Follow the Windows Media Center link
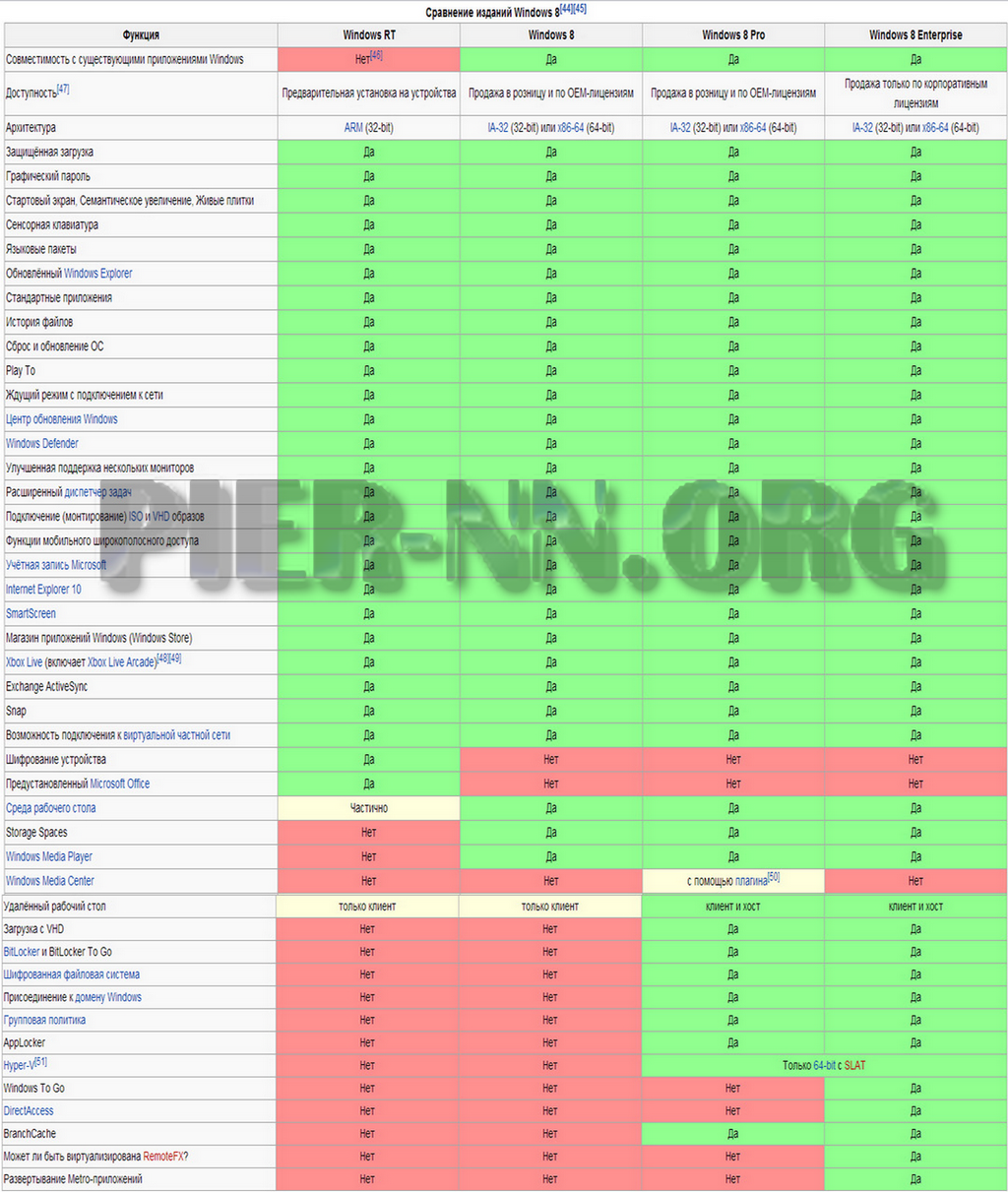The width and height of the screenshot is (1008, 1192). [50, 882]
